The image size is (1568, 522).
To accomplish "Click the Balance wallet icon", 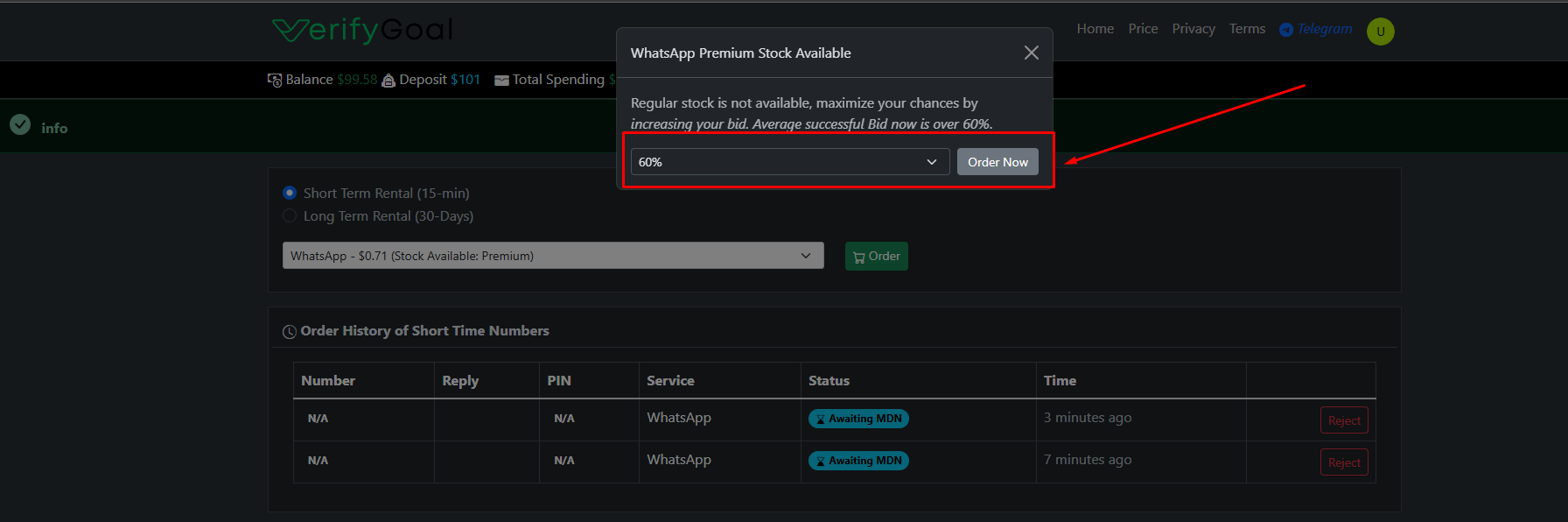I will (275, 80).
